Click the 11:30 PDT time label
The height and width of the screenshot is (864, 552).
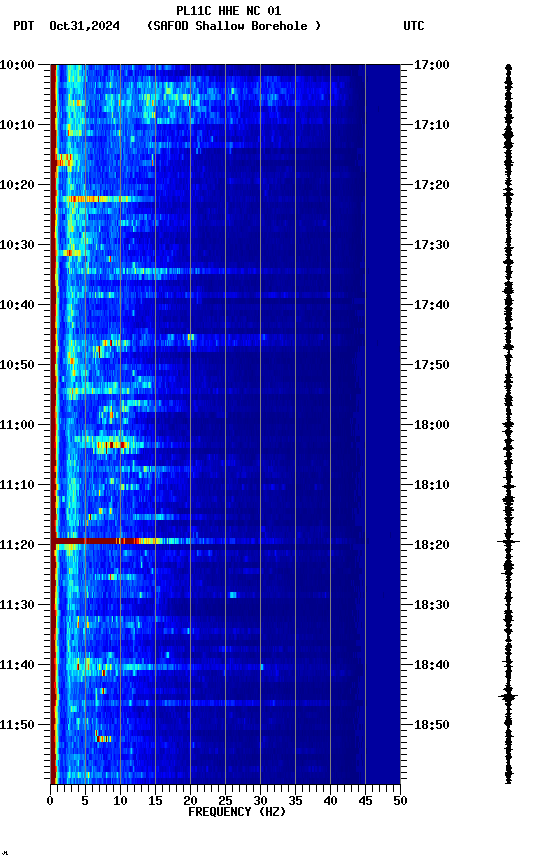(x=17, y=605)
